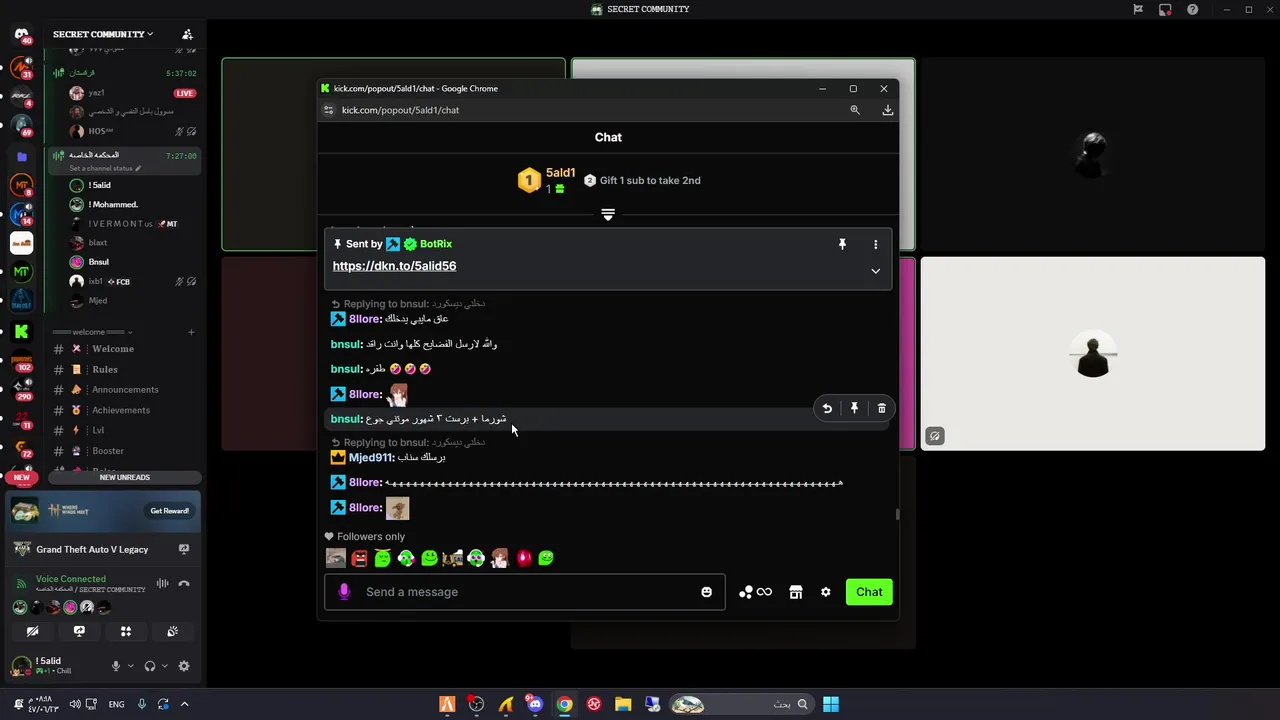This screenshot has height=720, width=1280.
Task: Share your screen in Discord voice panel
Action: click(x=79, y=631)
